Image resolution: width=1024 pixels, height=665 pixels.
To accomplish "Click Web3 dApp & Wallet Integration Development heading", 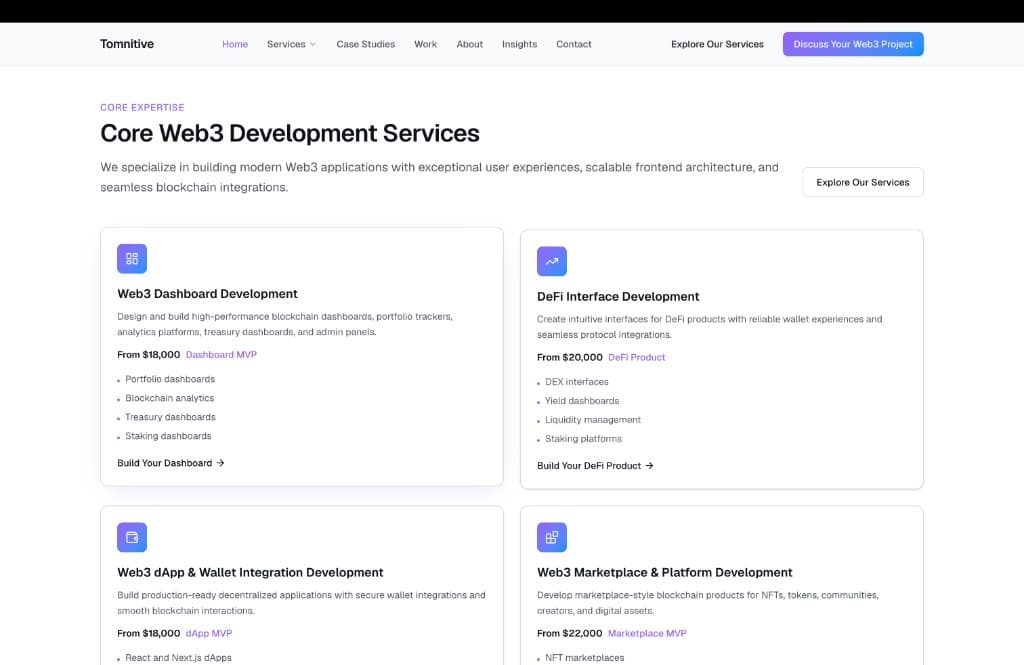I will [x=250, y=573].
